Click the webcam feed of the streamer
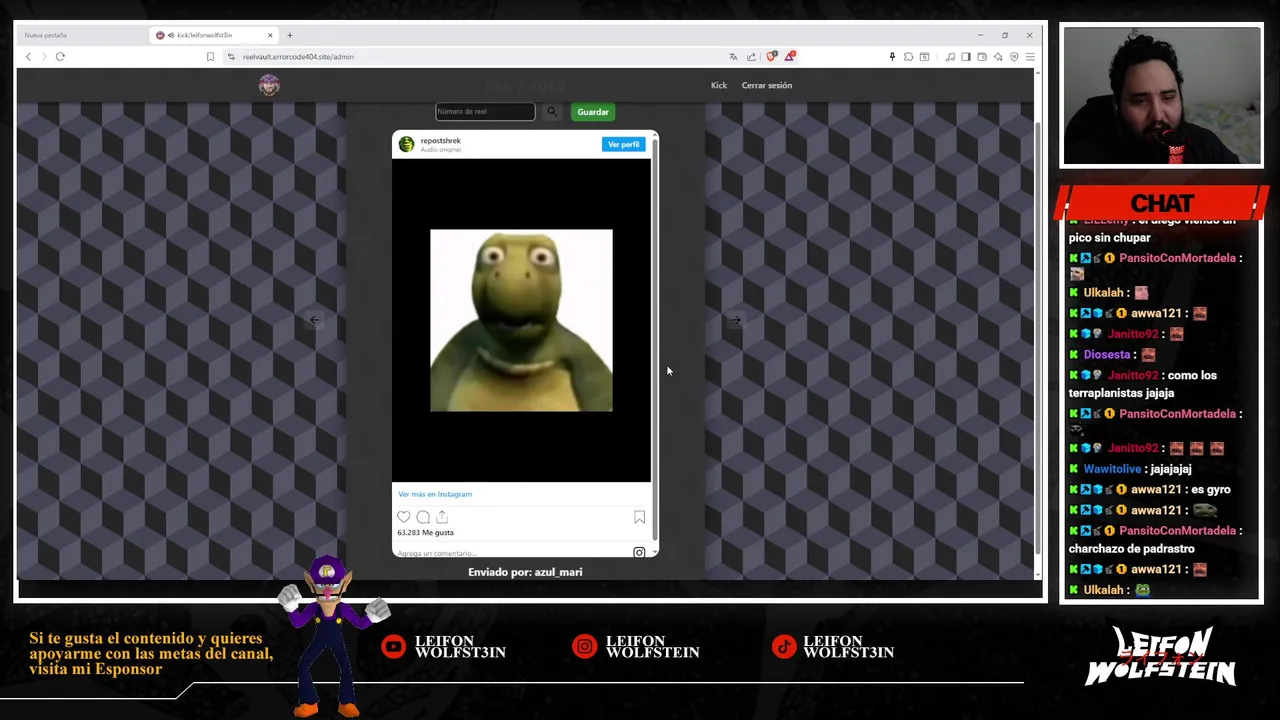Viewport: 1280px width, 720px height. pos(1161,96)
